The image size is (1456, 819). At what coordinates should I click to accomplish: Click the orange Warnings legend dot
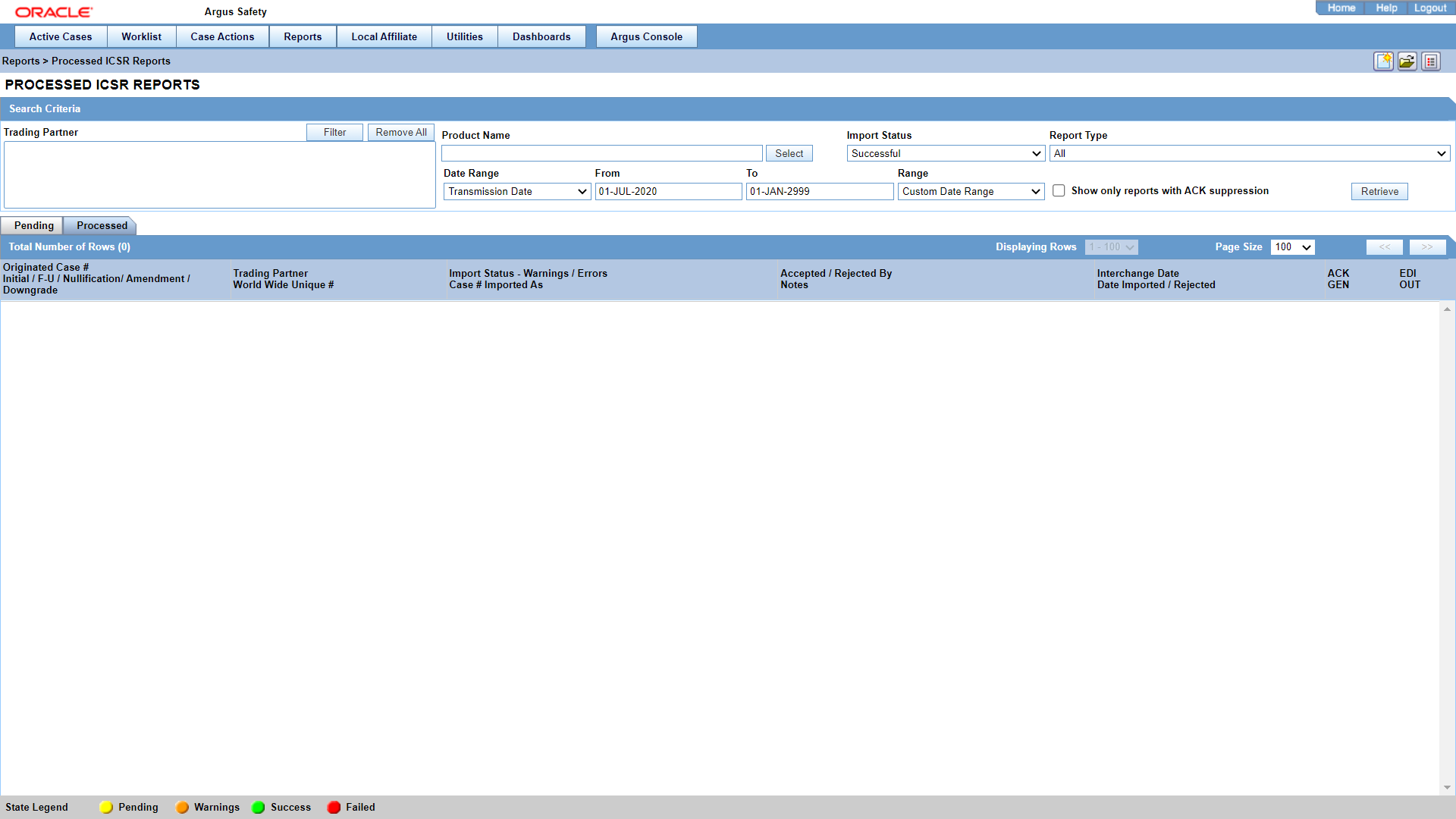click(x=182, y=807)
